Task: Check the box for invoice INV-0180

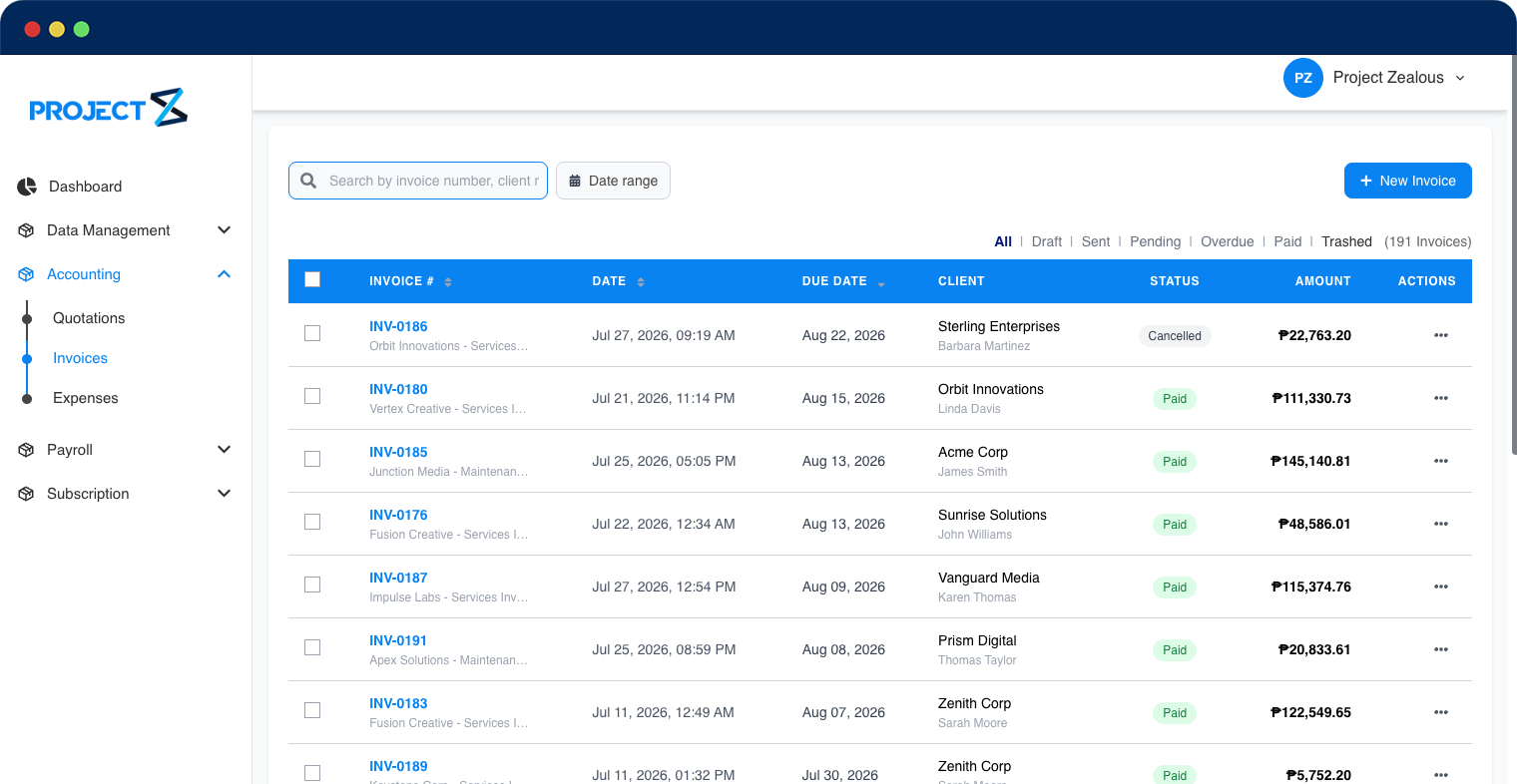Action: click(312, 396)
